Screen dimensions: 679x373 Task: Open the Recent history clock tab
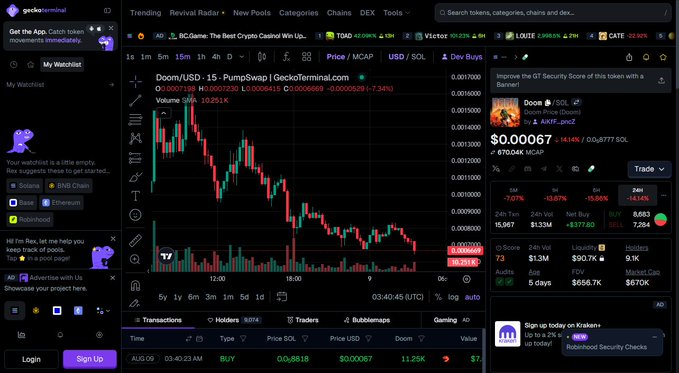[x=14, y=65]
